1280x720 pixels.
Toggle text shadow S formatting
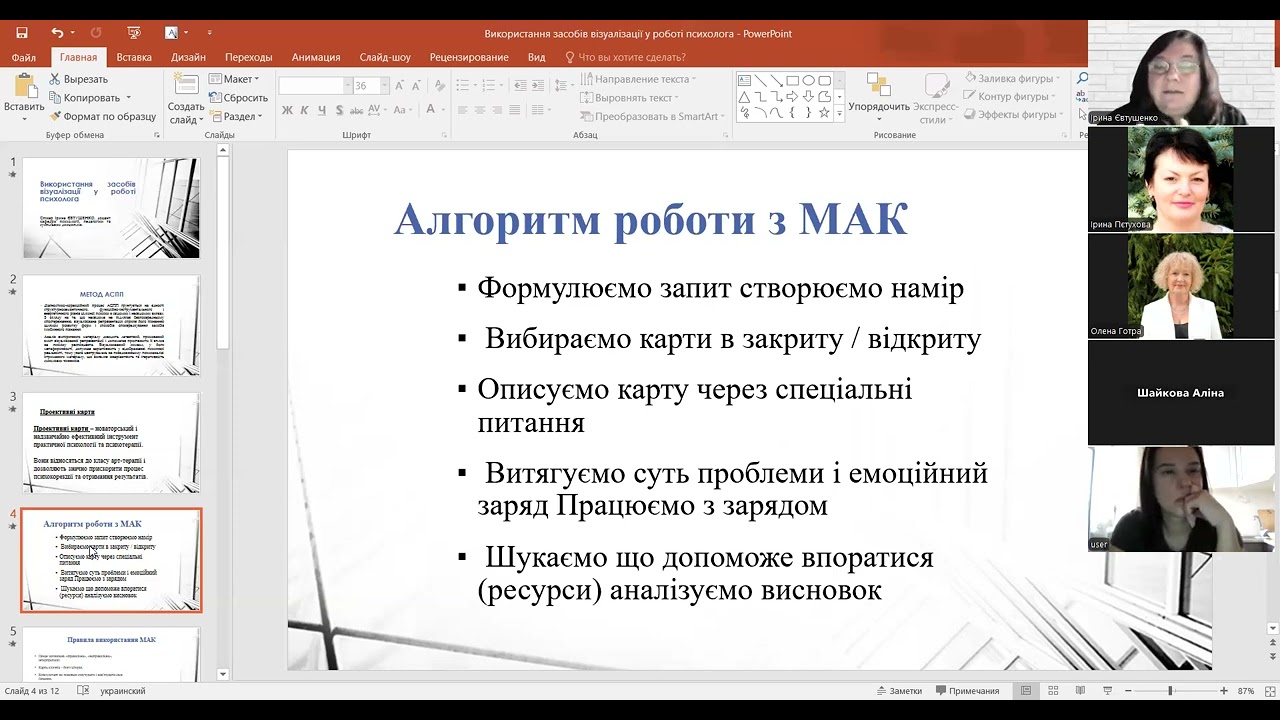340,110
